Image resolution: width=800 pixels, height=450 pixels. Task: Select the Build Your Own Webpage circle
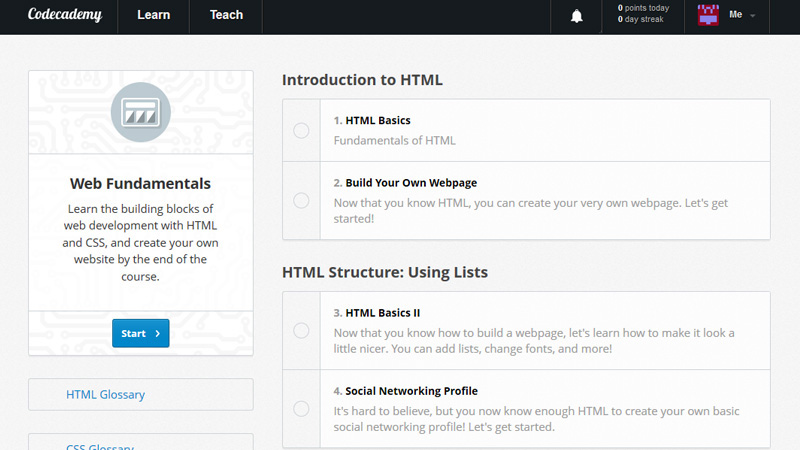pos(301,201)
